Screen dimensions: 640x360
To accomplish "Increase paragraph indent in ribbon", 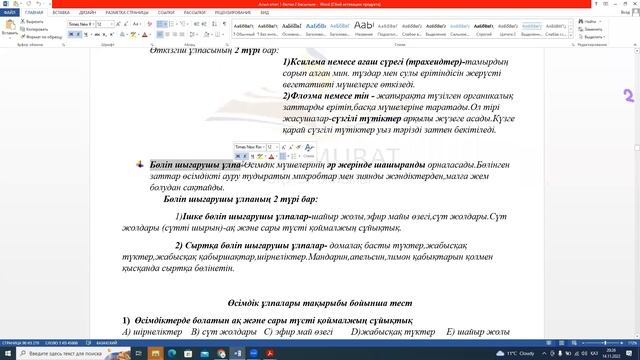I will [x=204, y=24].
